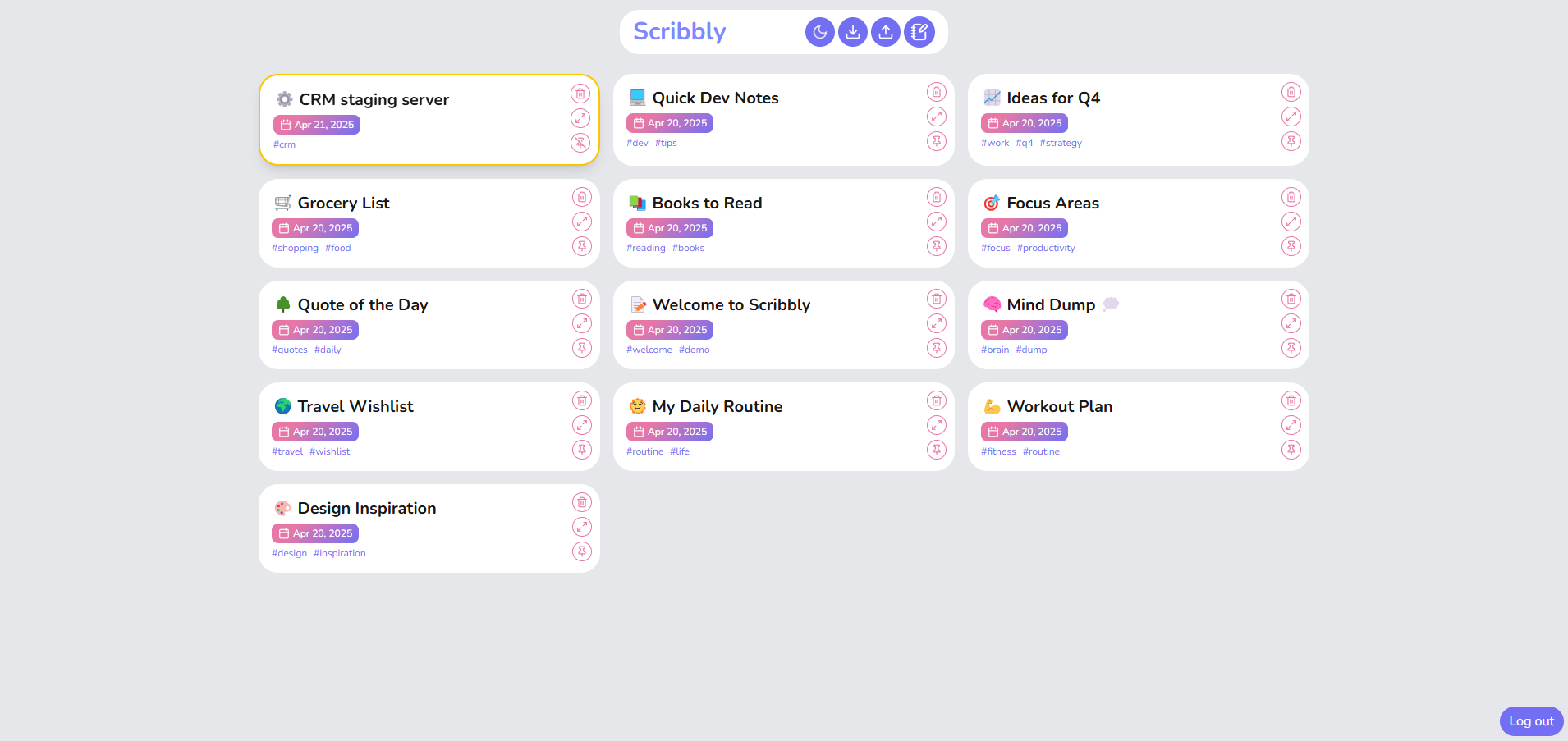Delete the Travel Wishlist note
This screenshot has width=1568, height=741.
pos(582,400)
